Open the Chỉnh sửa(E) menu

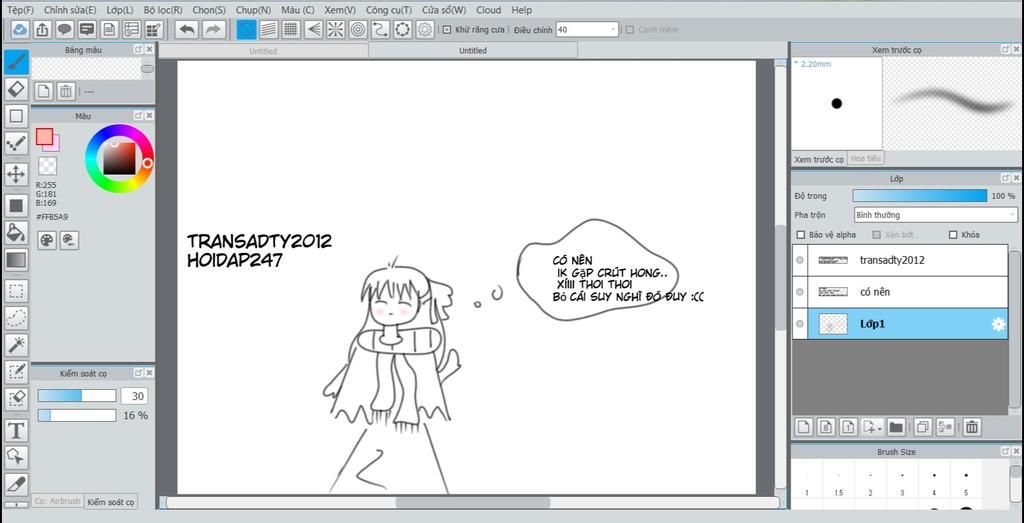(x=70, y=10)
